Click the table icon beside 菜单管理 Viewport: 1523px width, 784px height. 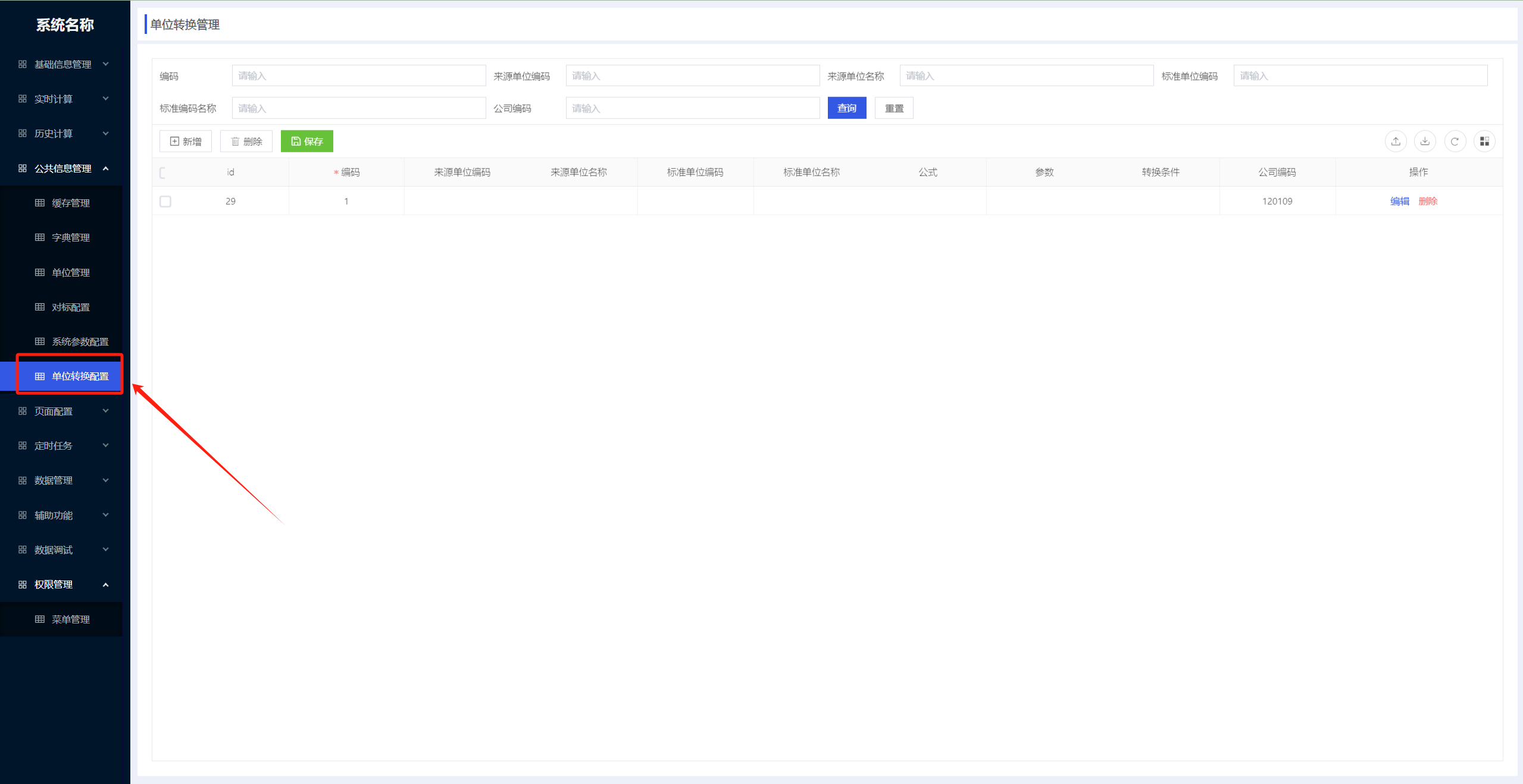(40, 619)
